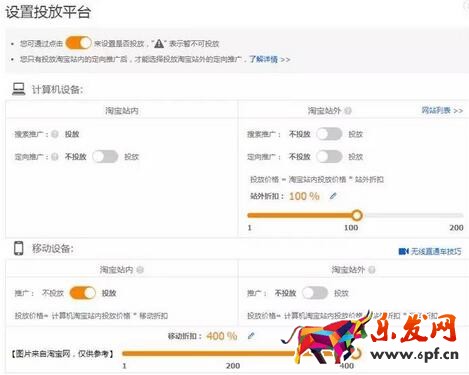The width and height of the screenshot is (469, 375).
Task: Open the 网站列表 >> link
Action: [x=442, y=110]
